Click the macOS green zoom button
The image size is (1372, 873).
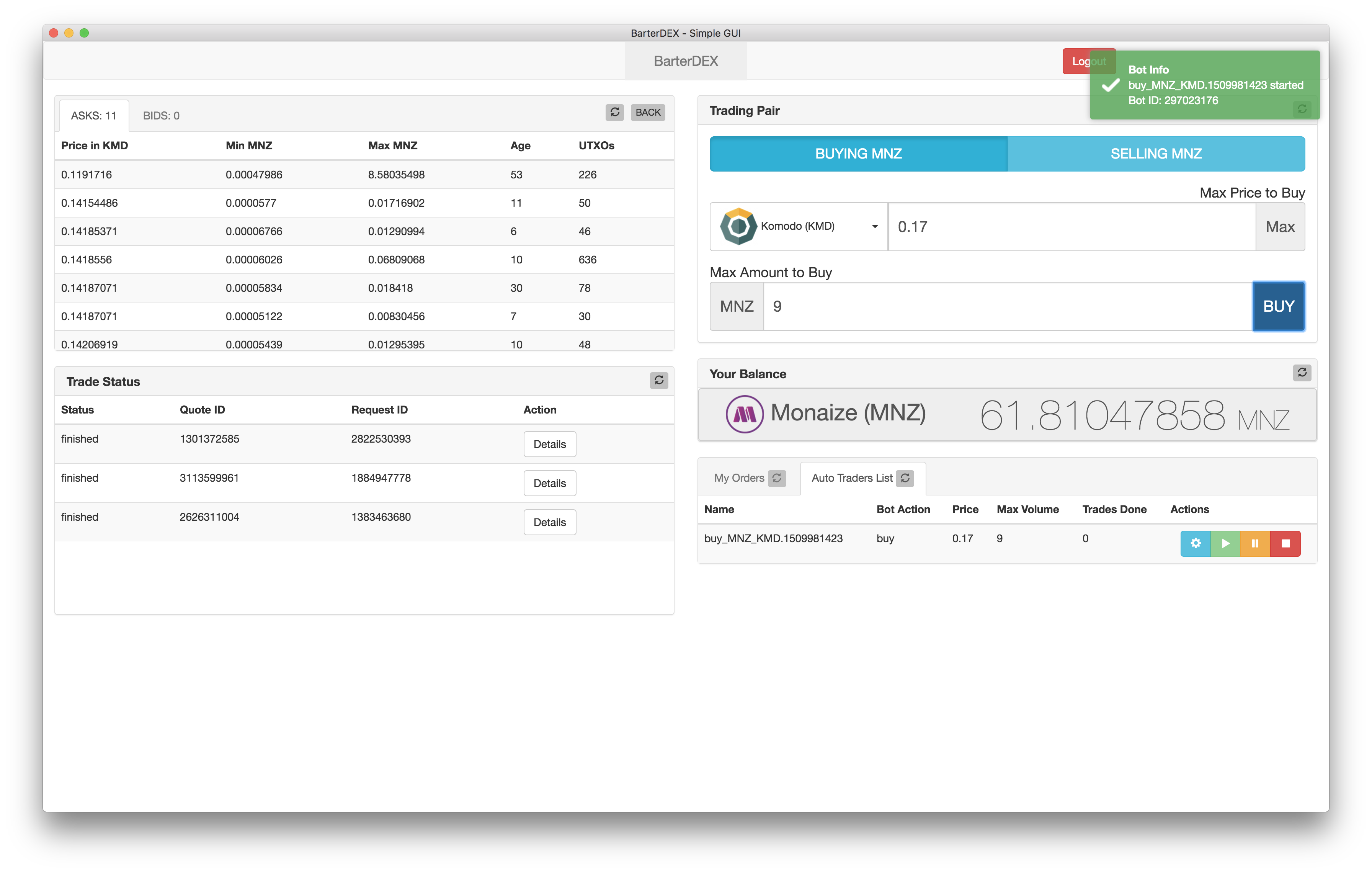coord(84,33)
